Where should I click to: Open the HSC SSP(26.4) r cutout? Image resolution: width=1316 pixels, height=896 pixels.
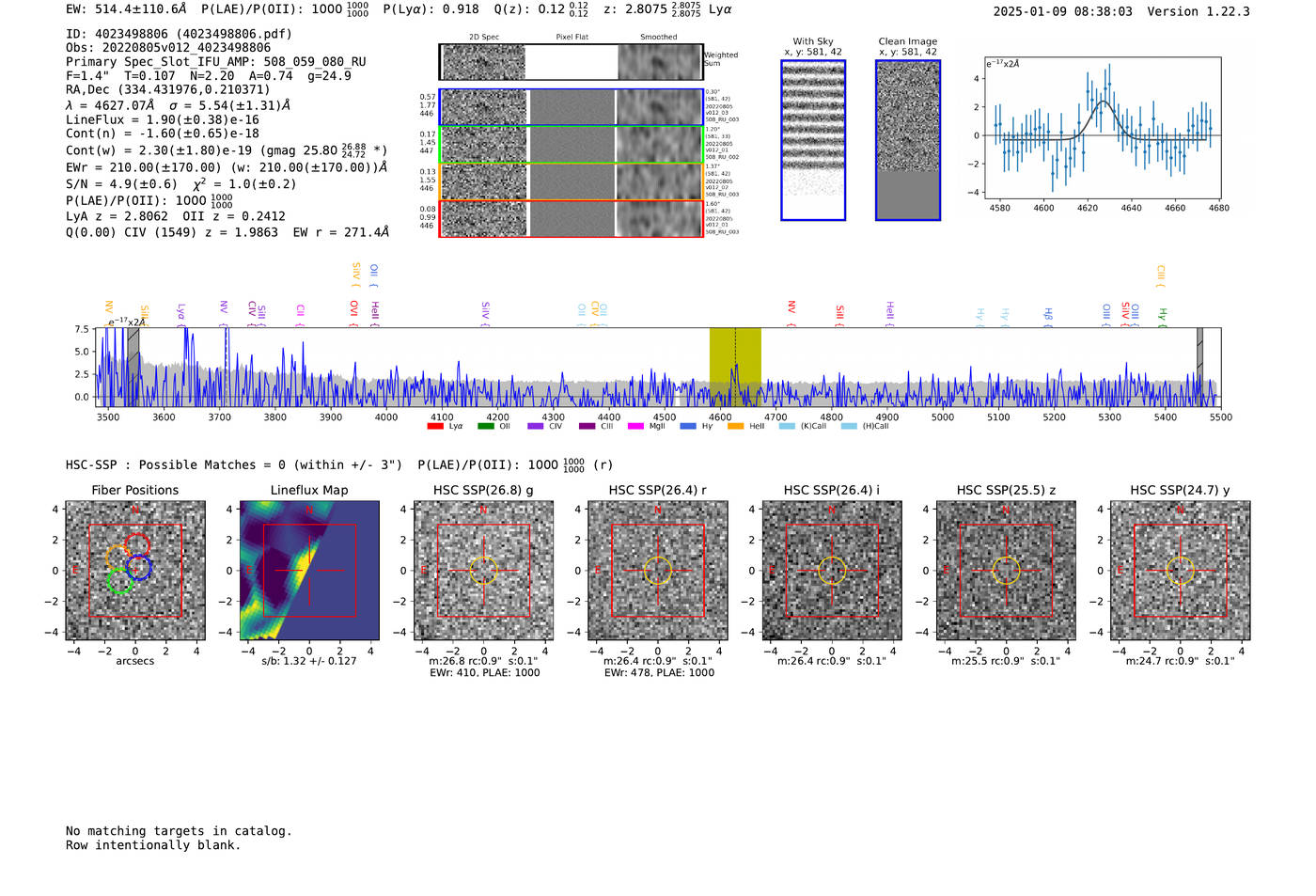tap(658, 570)
